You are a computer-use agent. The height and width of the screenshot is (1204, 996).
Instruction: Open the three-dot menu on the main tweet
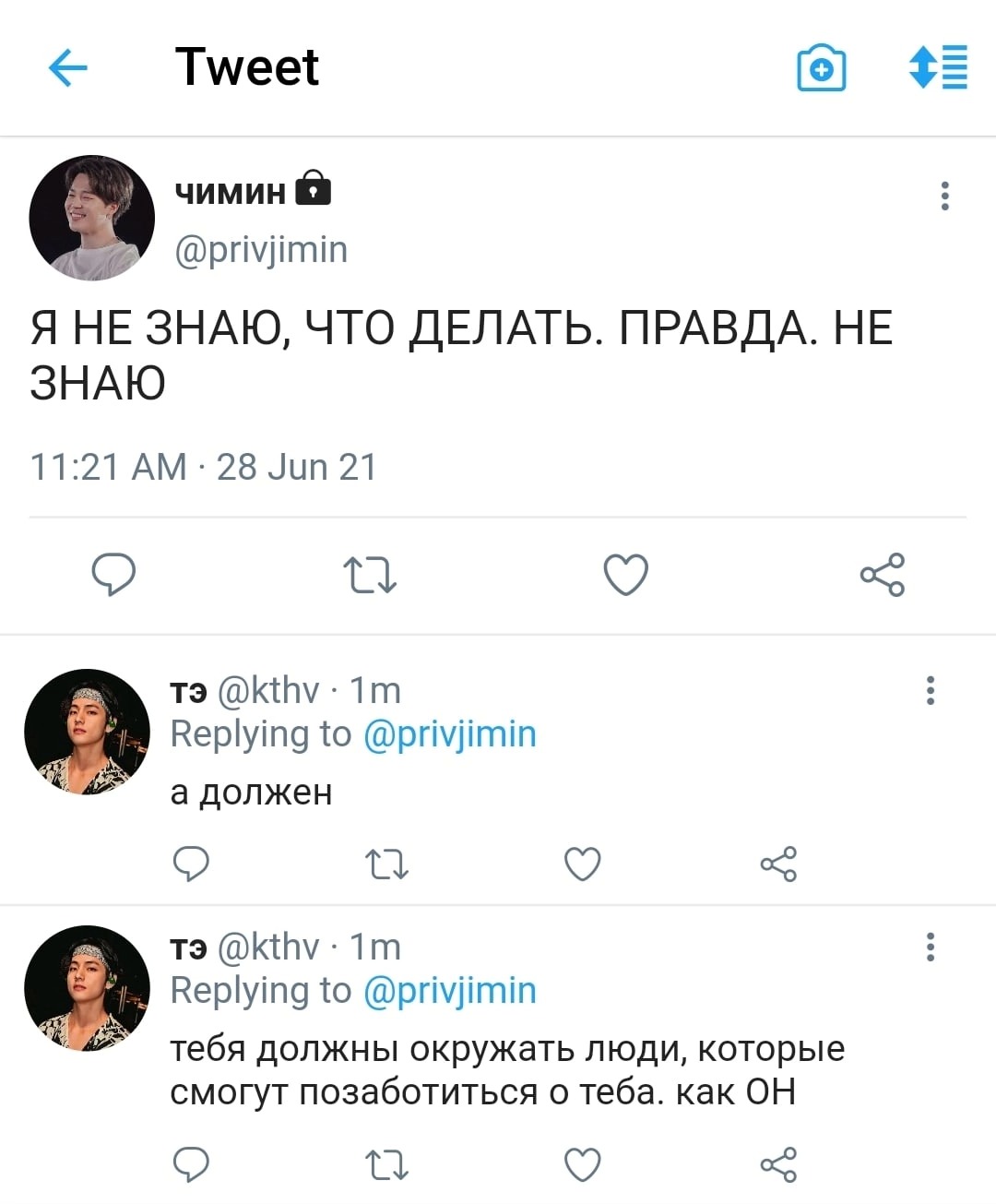[944, 197]
